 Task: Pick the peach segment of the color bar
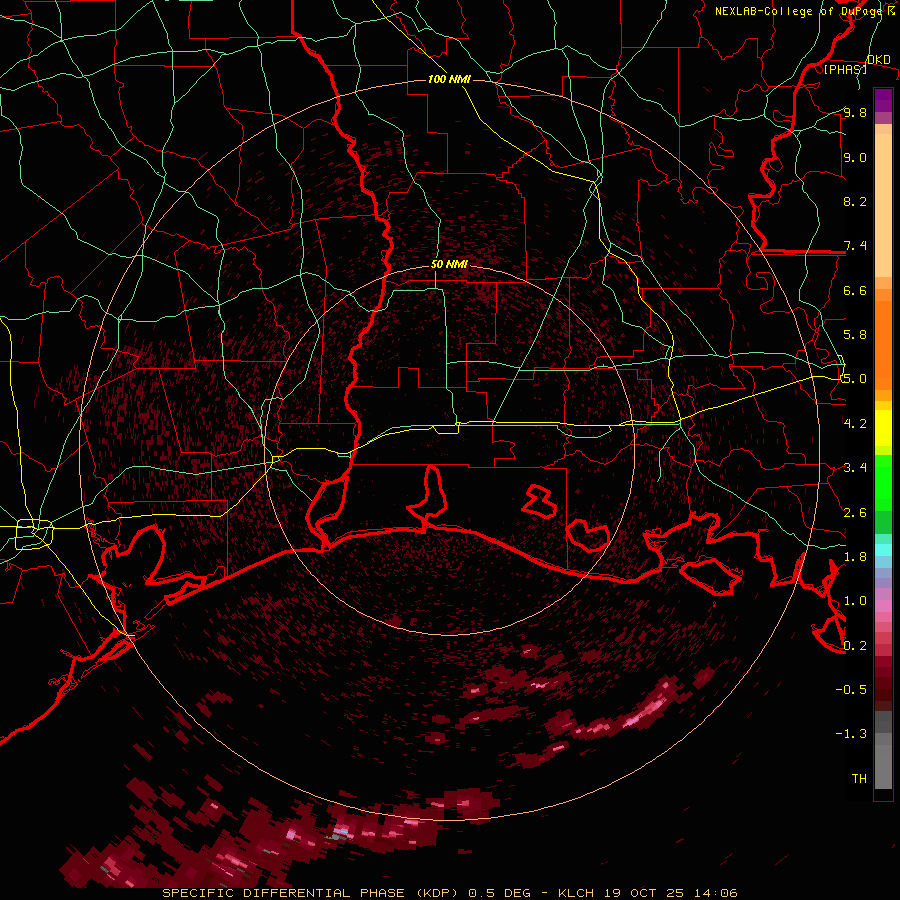point(883,207)
